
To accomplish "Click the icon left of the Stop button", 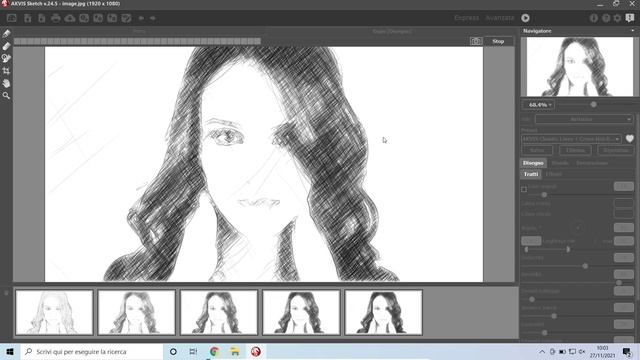I will point(476,41).
